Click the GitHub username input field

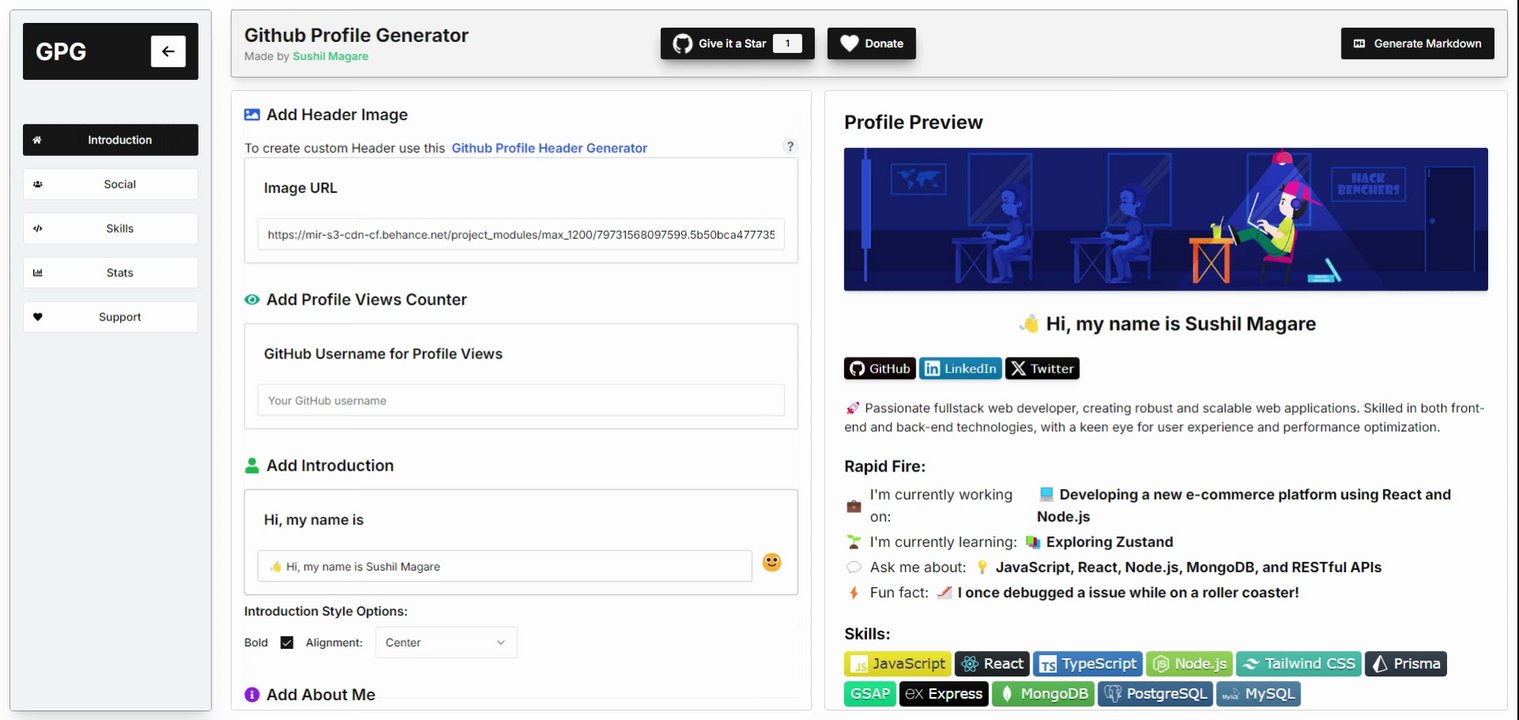tap(521, 400)
